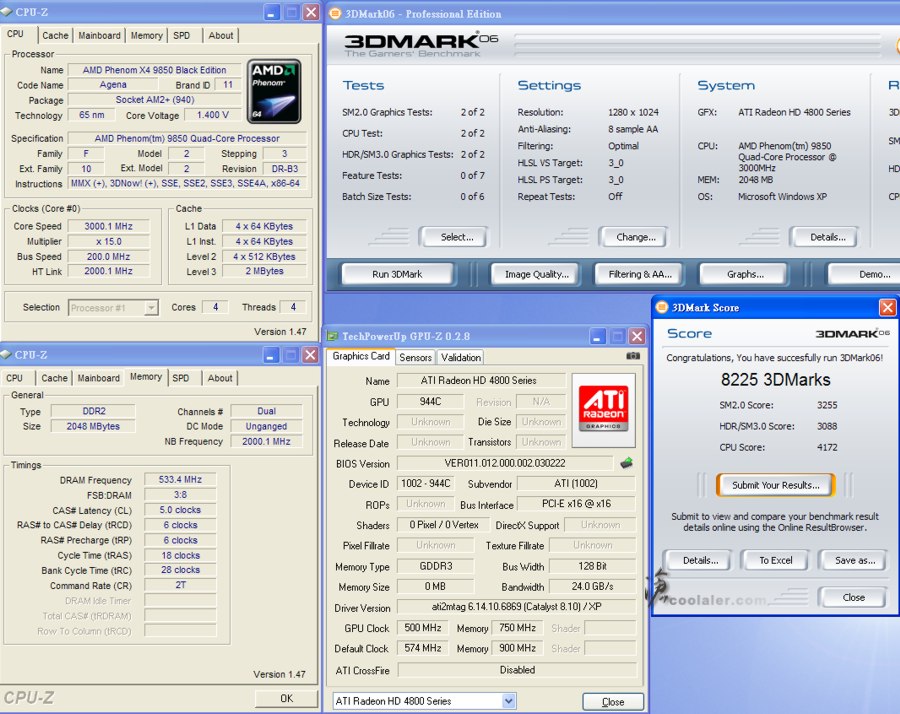
Task: Click the top CPU-Z title bar icon
Action: (6, 12)
